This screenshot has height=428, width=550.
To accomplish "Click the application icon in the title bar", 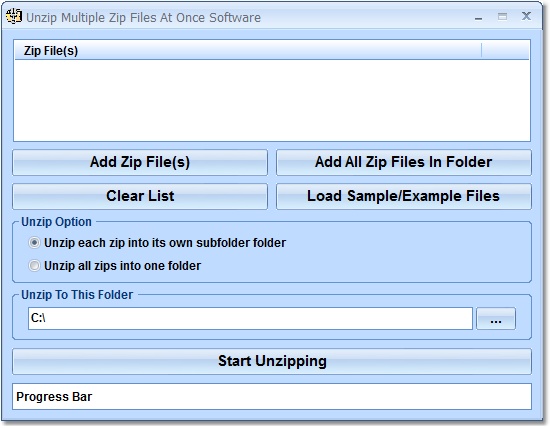I will pyautogui.click(x=14, y=16).
